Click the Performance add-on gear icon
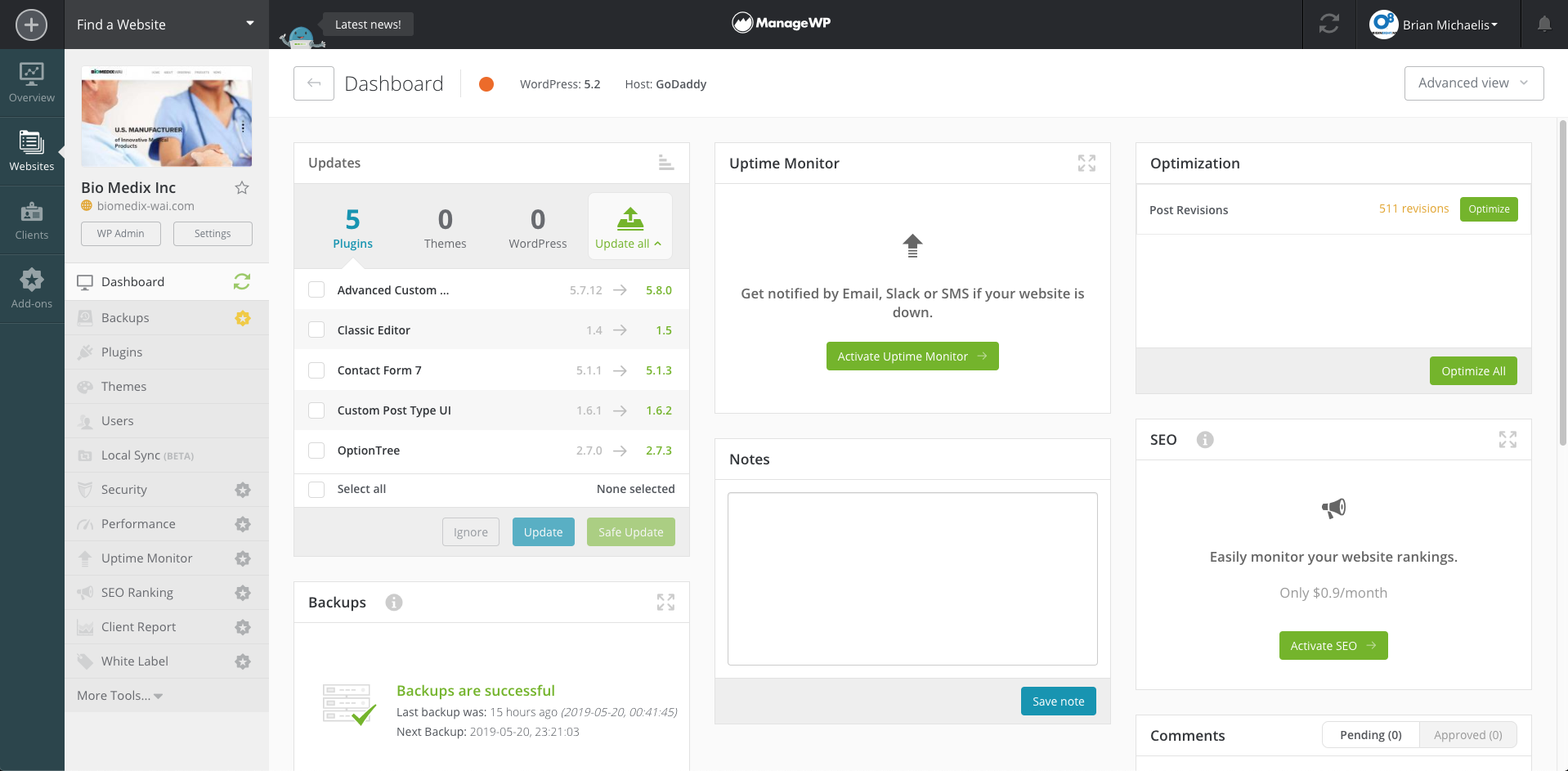 [243, 524]
